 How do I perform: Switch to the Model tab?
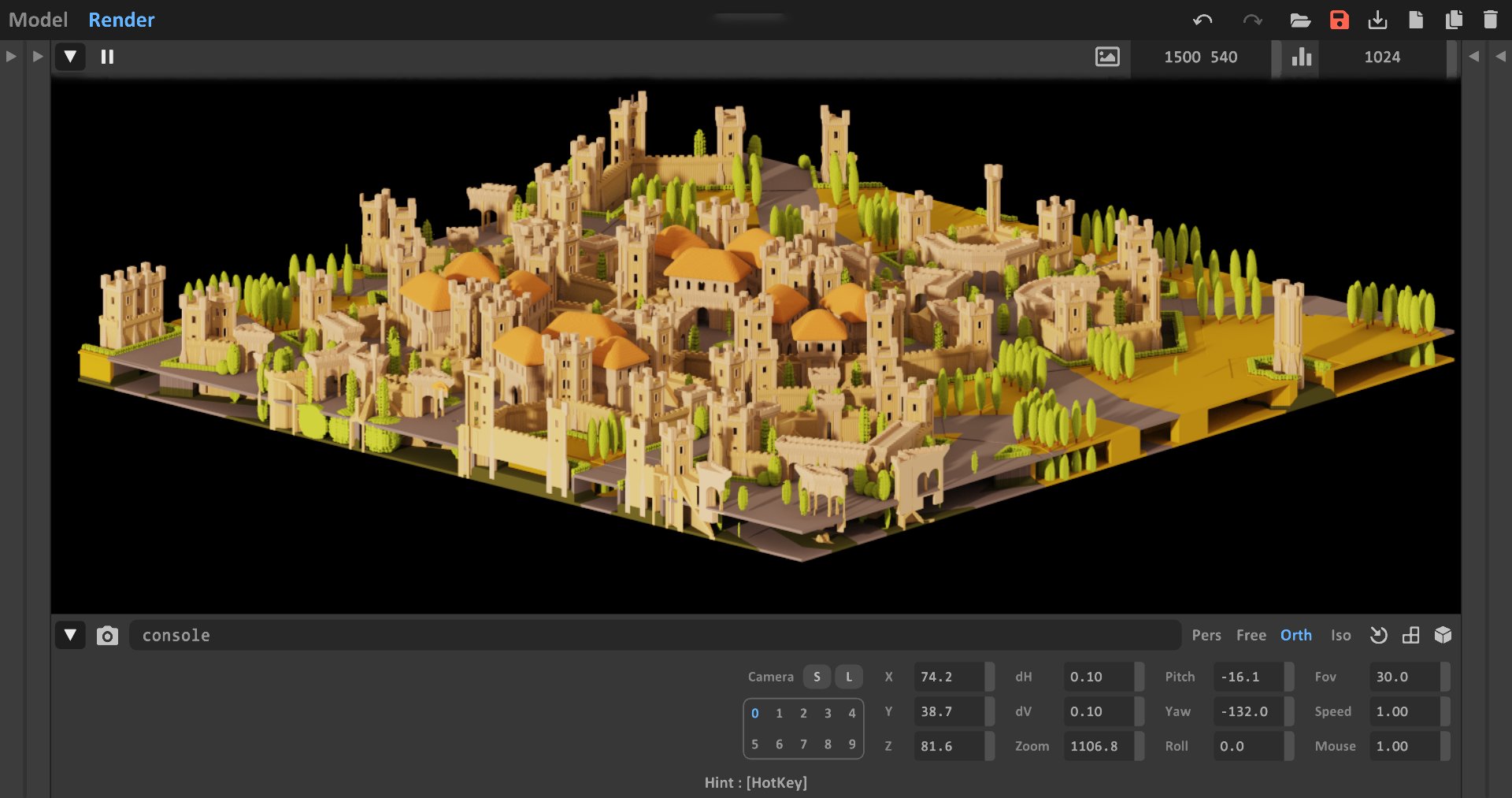pos(37,20)
